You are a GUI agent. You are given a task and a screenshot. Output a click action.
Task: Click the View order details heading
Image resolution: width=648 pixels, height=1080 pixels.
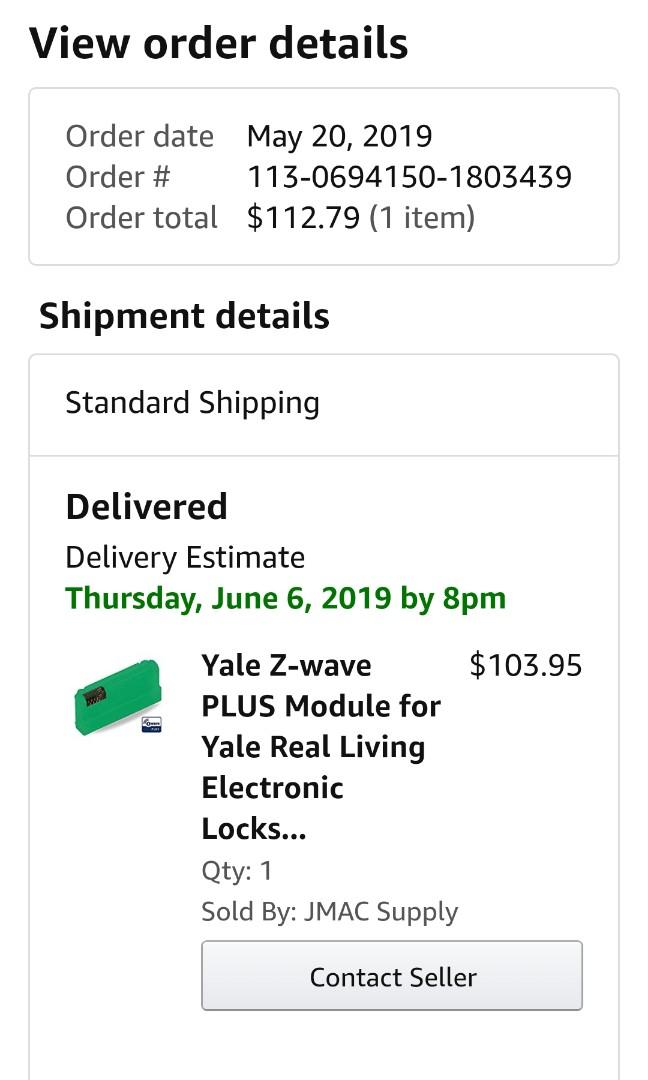pyautogui.click(x=218, y=44)
